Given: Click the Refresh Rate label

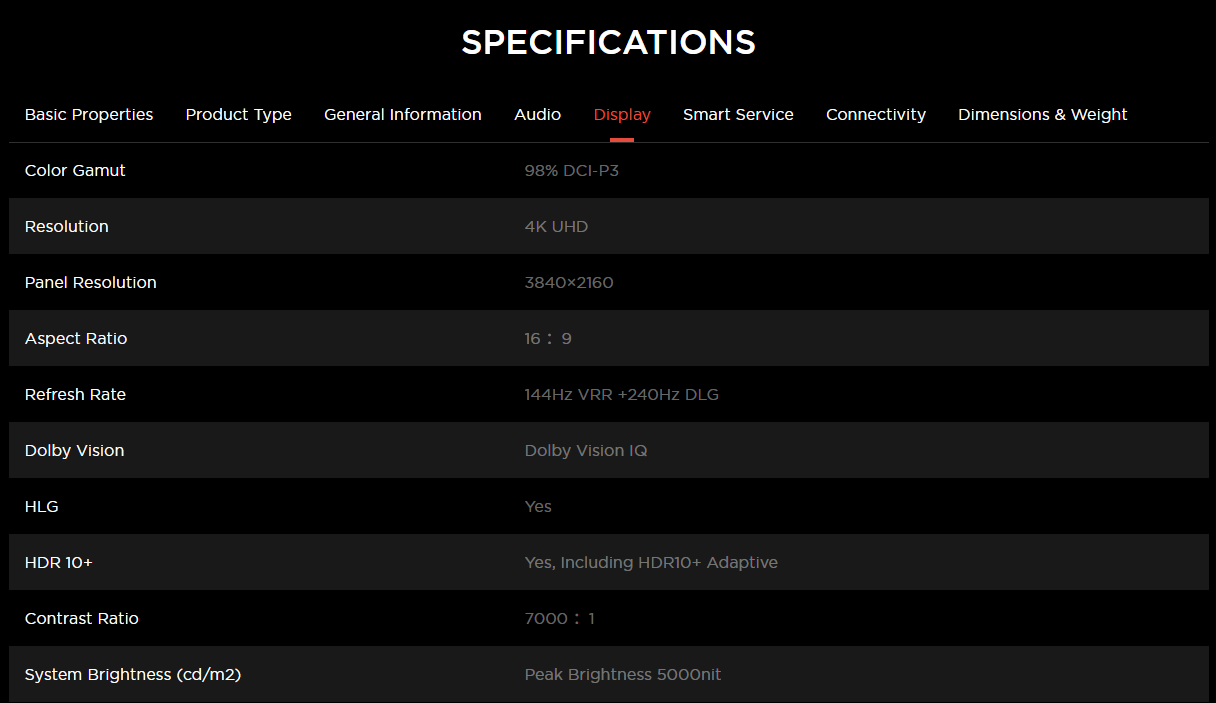Looking at the screenshot, I should pyautogui.click(x=75, y=395).
